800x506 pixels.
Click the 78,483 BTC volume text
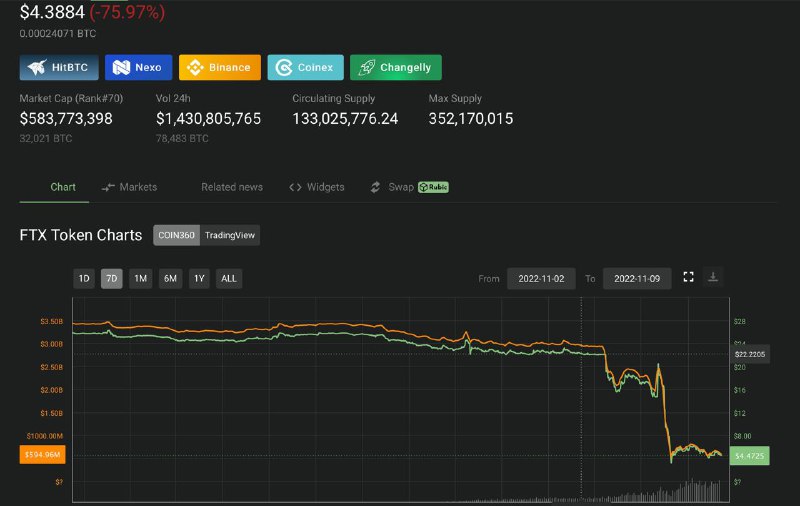pyautogui.click(x=182, y=138)
